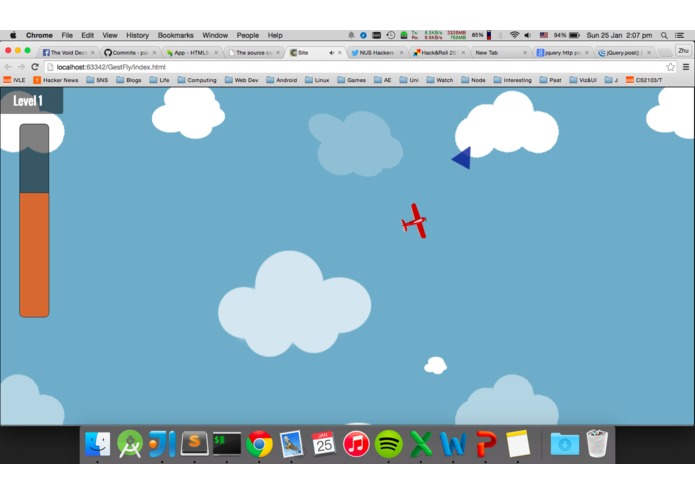
Task: Click the US flag input source icon
Action: point(544,35)
